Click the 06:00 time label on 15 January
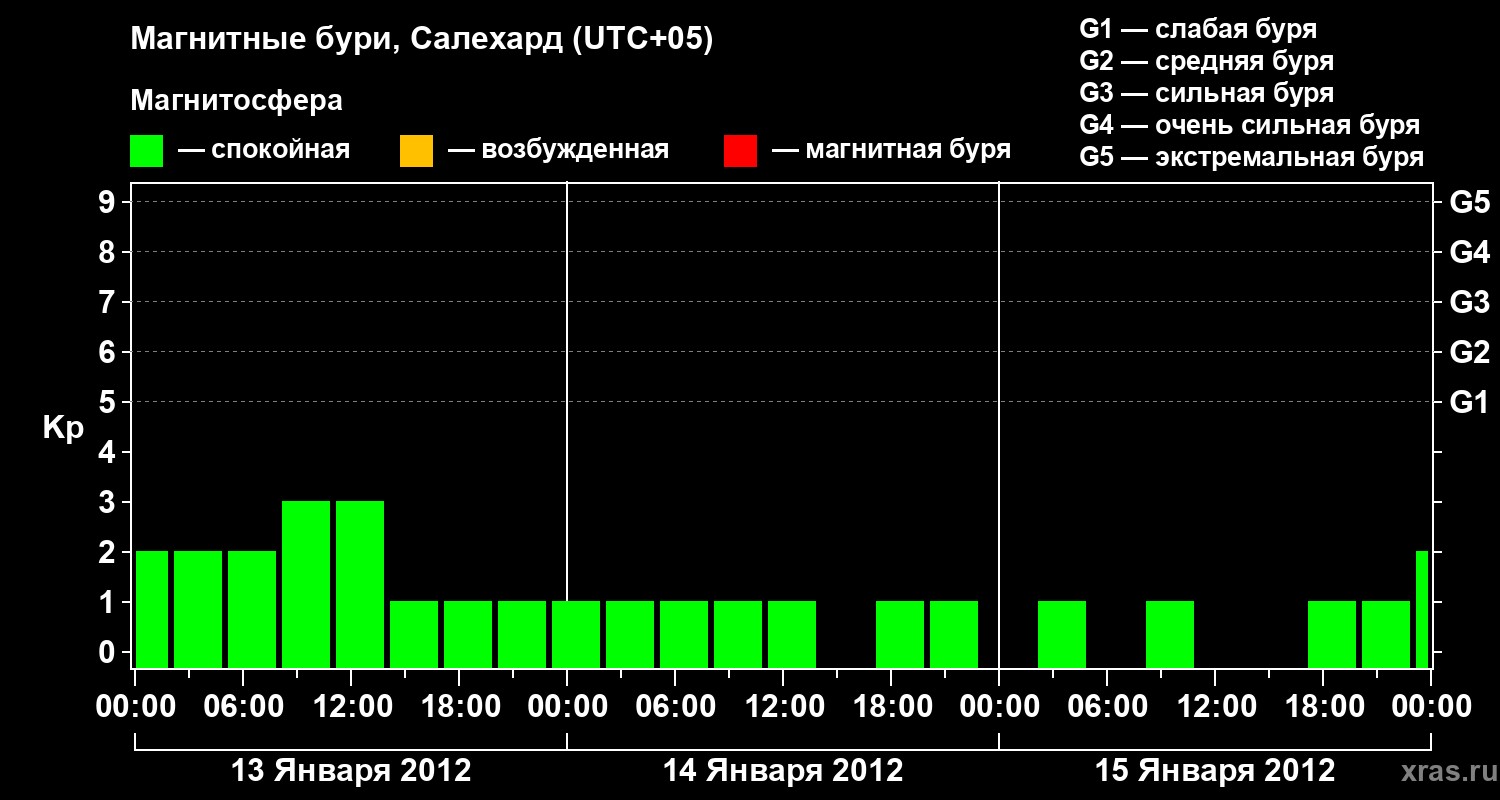 coord(1107,706)
